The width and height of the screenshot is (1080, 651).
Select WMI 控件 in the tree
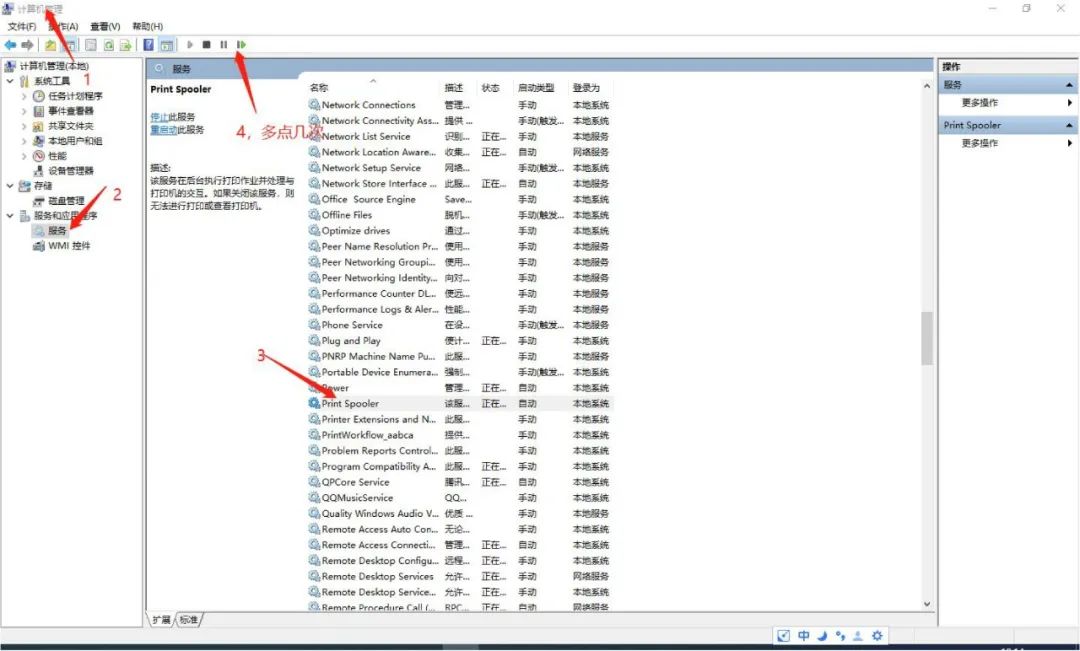(69, 246)
